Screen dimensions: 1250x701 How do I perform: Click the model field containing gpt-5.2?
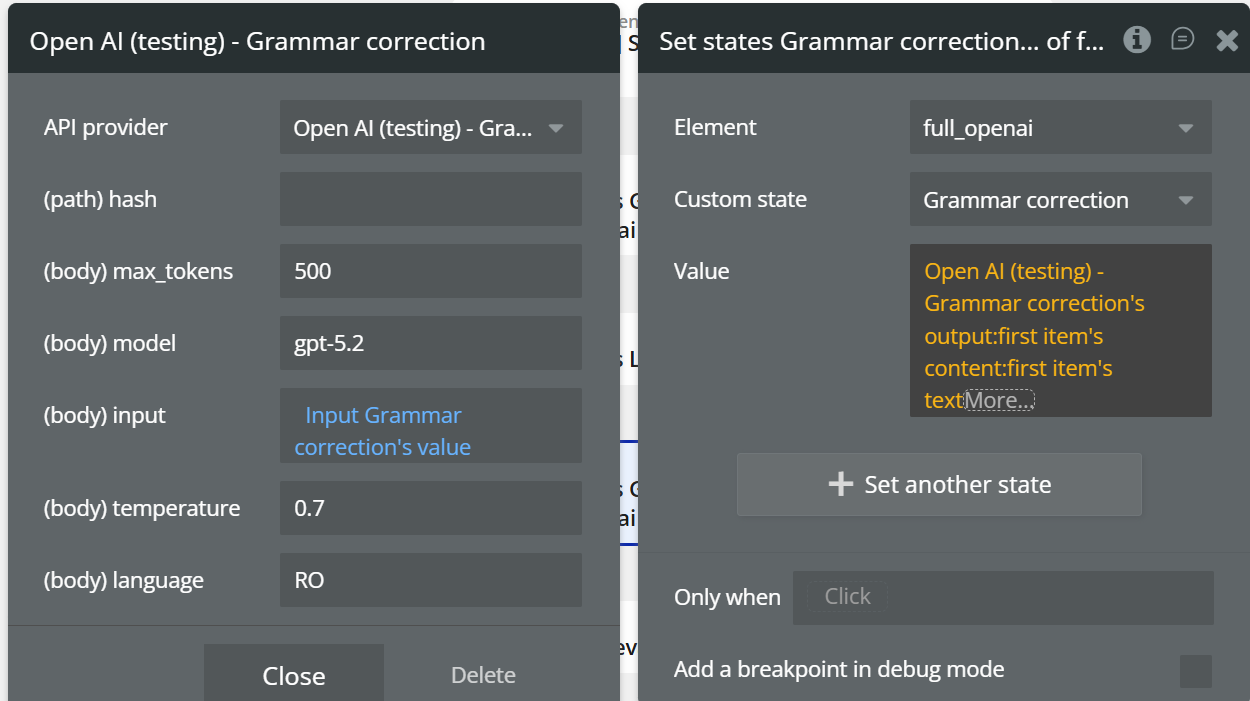(x=430, y=343)
